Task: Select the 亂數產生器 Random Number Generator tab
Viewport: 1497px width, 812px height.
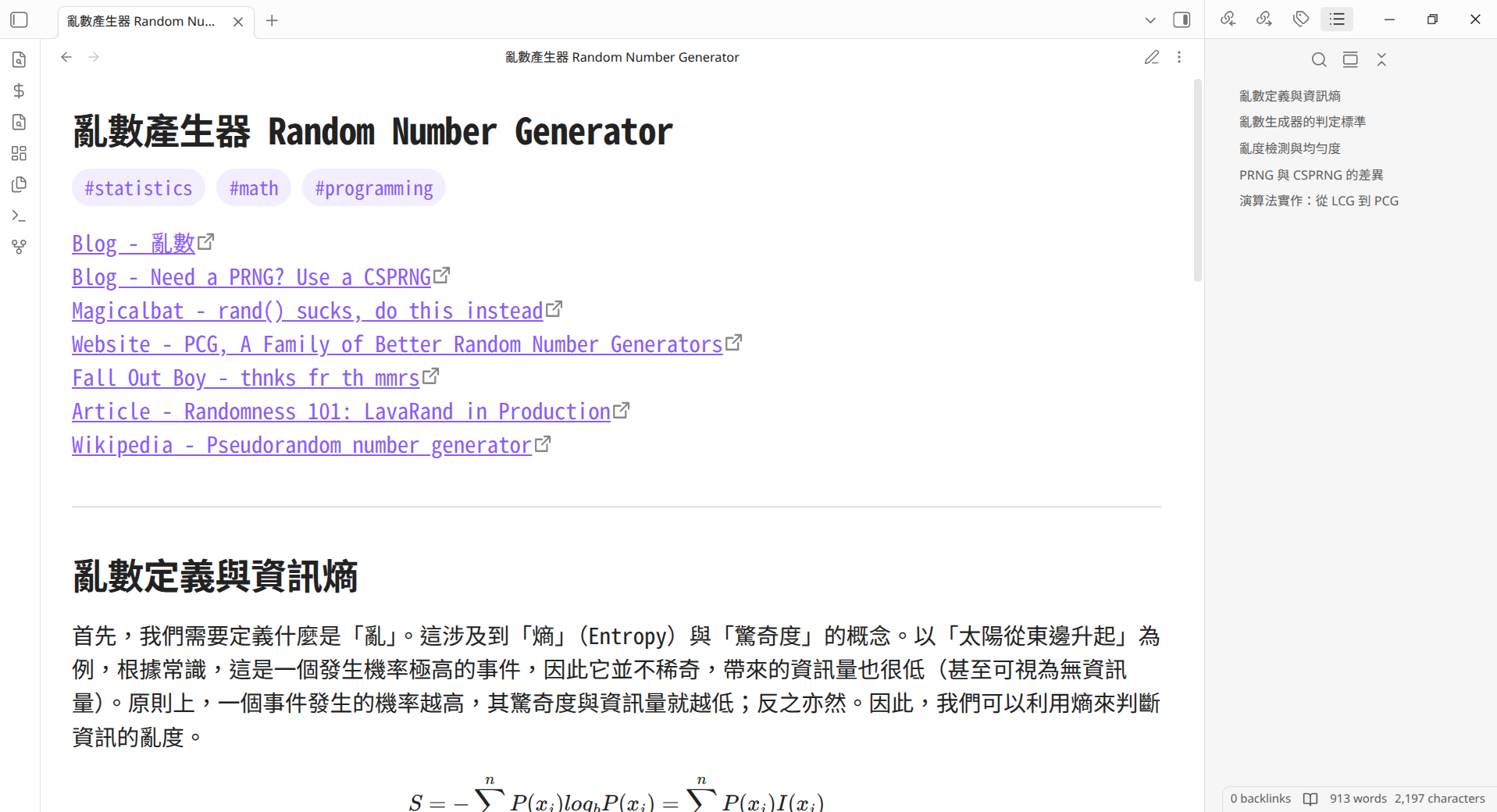Action: coord(141,21)
